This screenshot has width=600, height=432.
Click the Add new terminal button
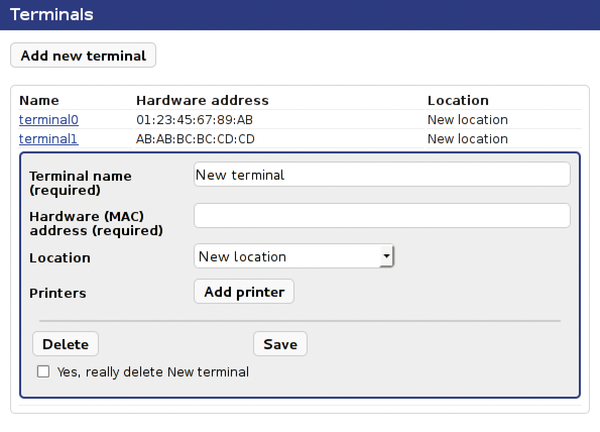tap(83, 55)
